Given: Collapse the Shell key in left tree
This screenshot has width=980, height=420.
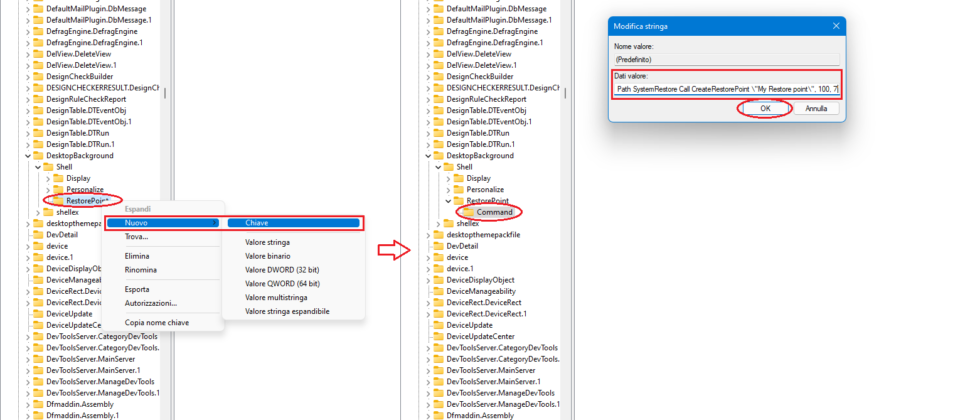Looking at the screenshot, I should click(38, 167).
